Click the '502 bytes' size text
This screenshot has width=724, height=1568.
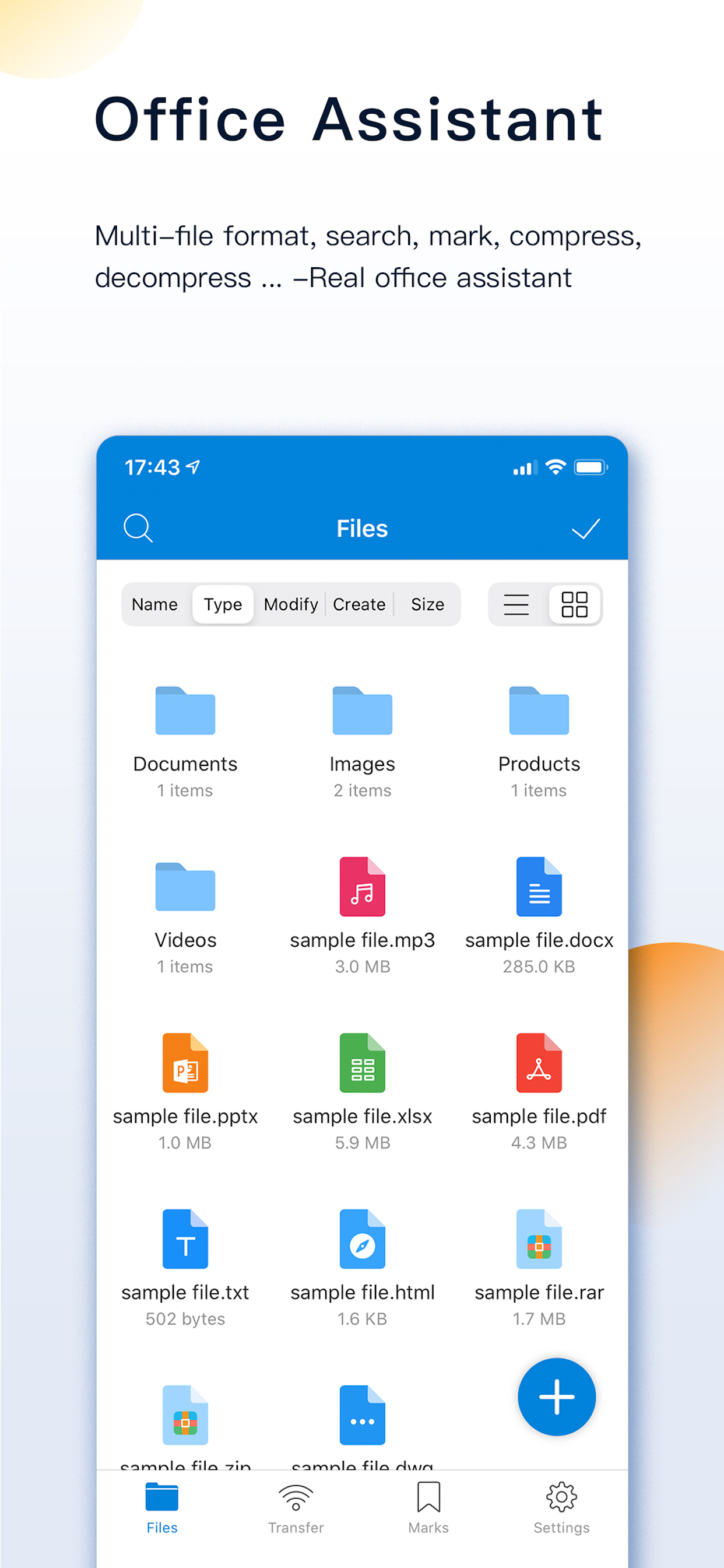tap(185, 1319)
